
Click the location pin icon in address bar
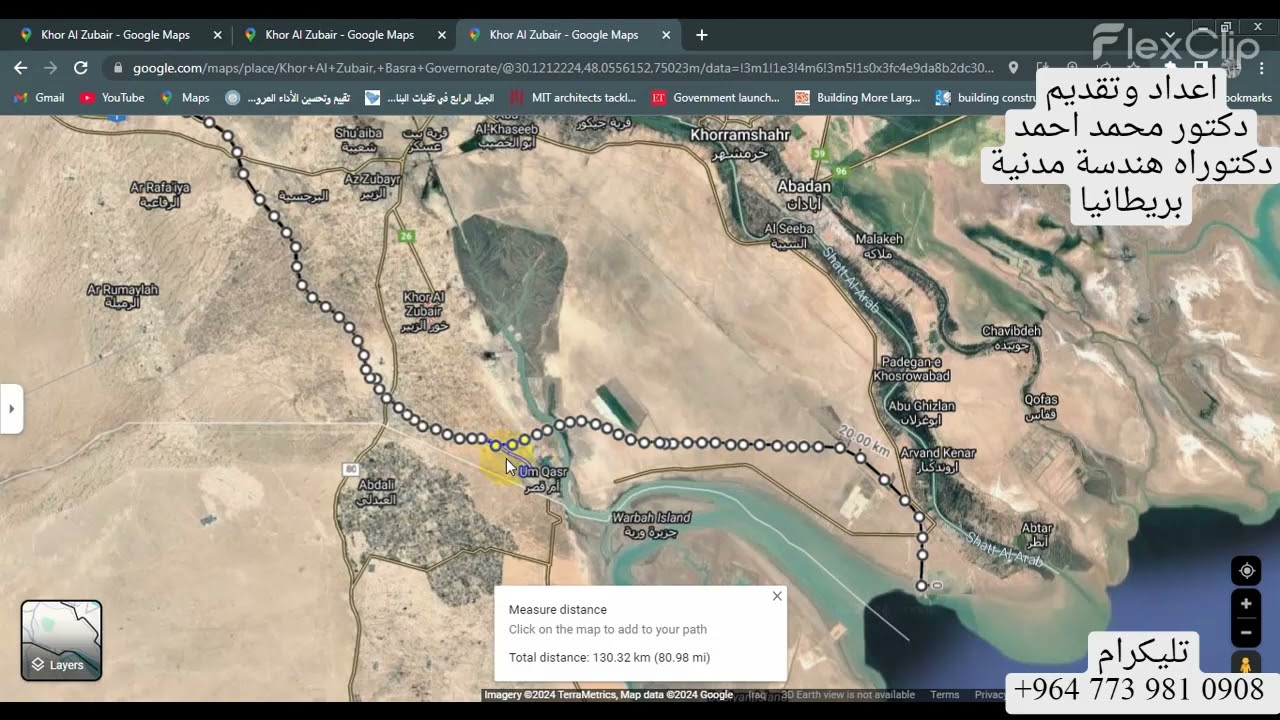click(1013, 68)
